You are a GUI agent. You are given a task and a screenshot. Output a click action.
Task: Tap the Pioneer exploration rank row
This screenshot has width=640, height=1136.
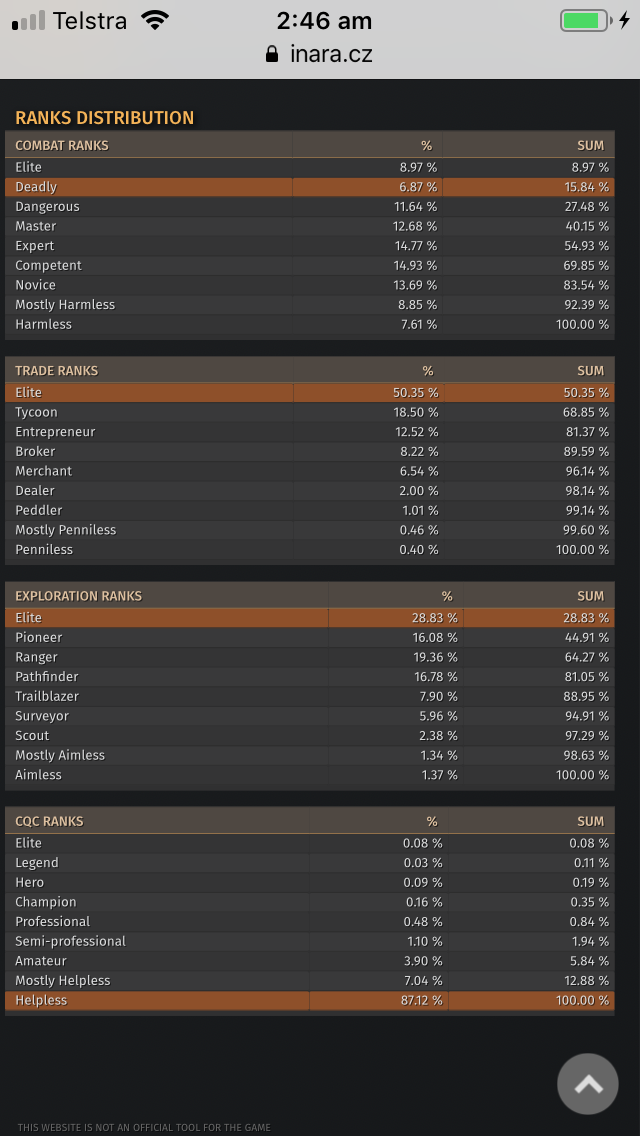(x=309, y=638)
